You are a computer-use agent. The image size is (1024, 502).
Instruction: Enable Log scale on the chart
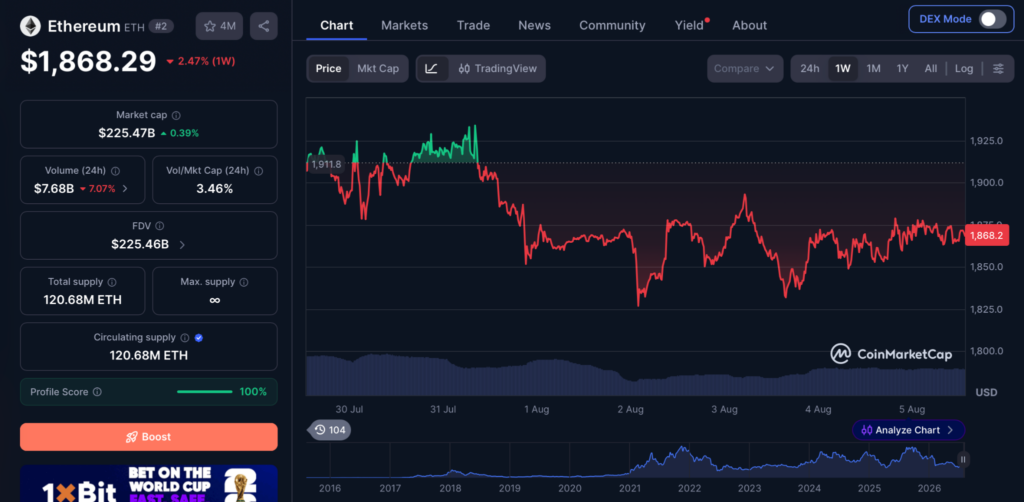(x=964, y=69)
